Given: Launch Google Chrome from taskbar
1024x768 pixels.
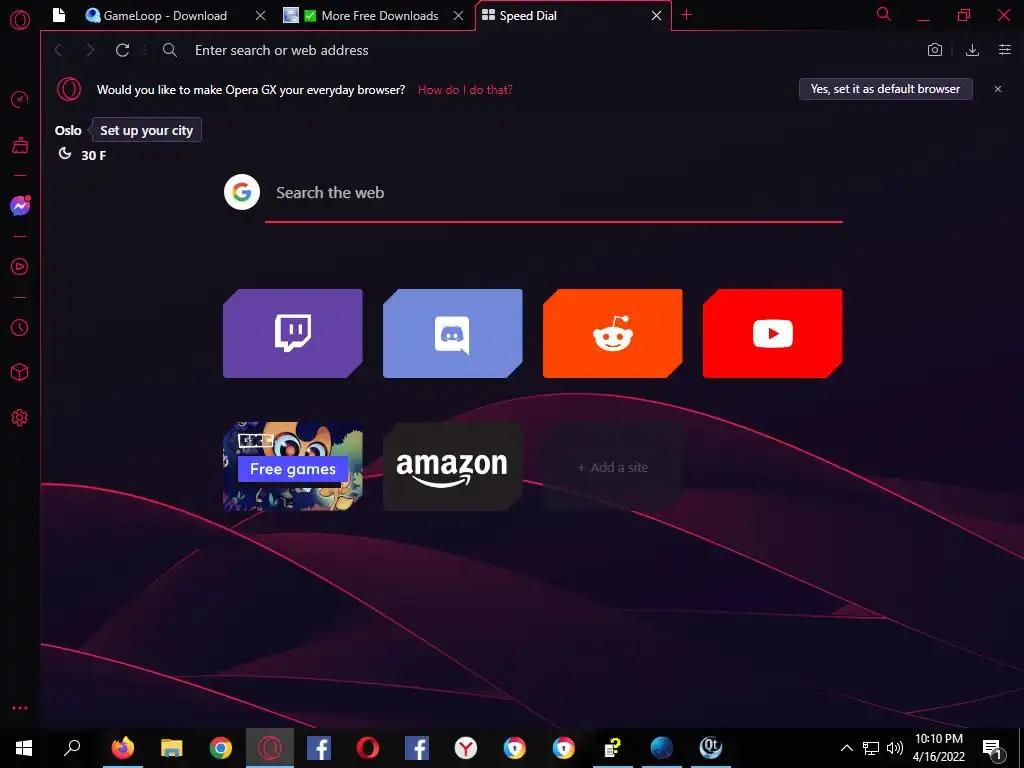Looking at the screenshot, I should coord(221,747).
